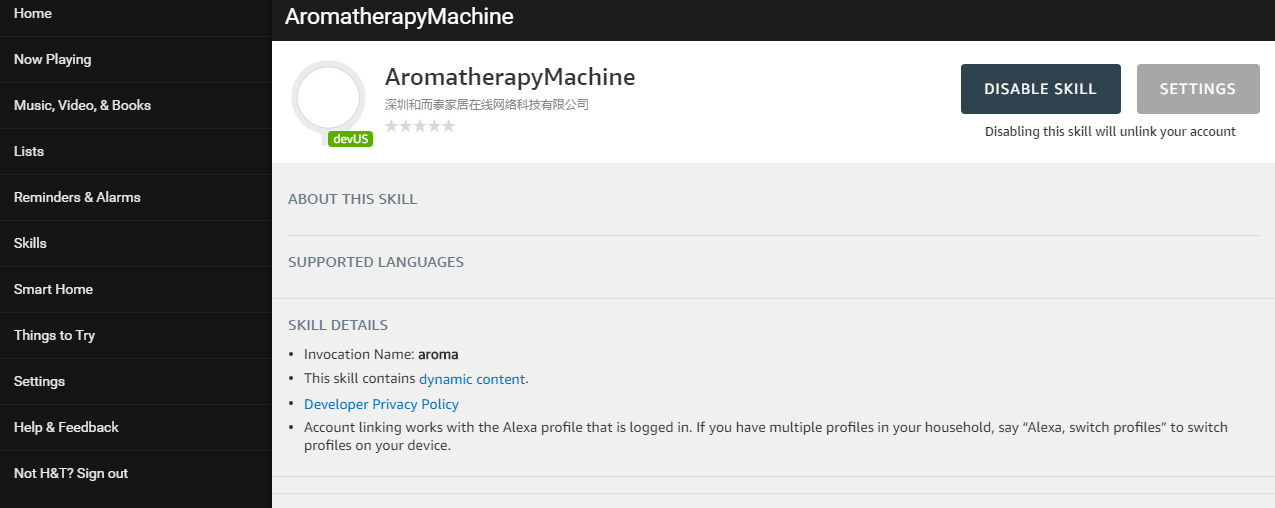Image resolution: width=1275 pixels, height=508 pixels.
Task: Click the green devUS badge
Action: pyautogui.click(x=350, y=139)
